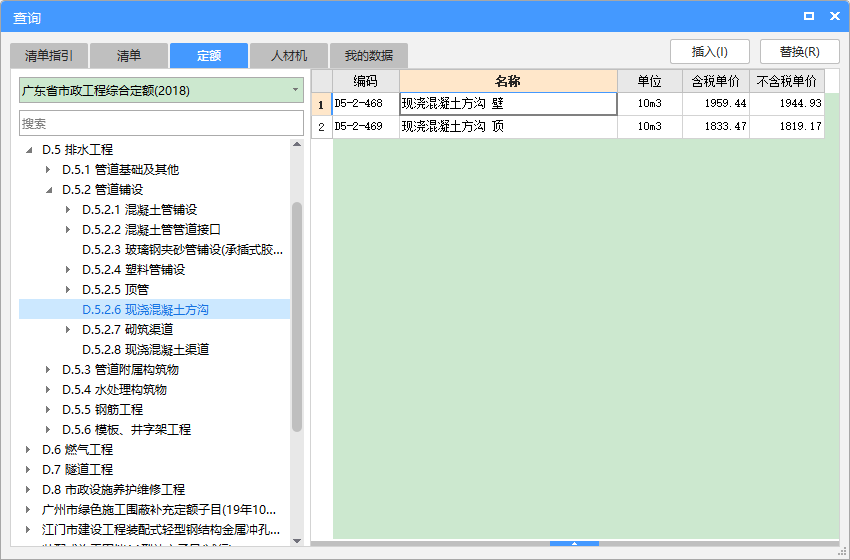Expand D.5.4 水处理构筑物 arrow
The image size is (850, 560).
[x=48, y=389]
